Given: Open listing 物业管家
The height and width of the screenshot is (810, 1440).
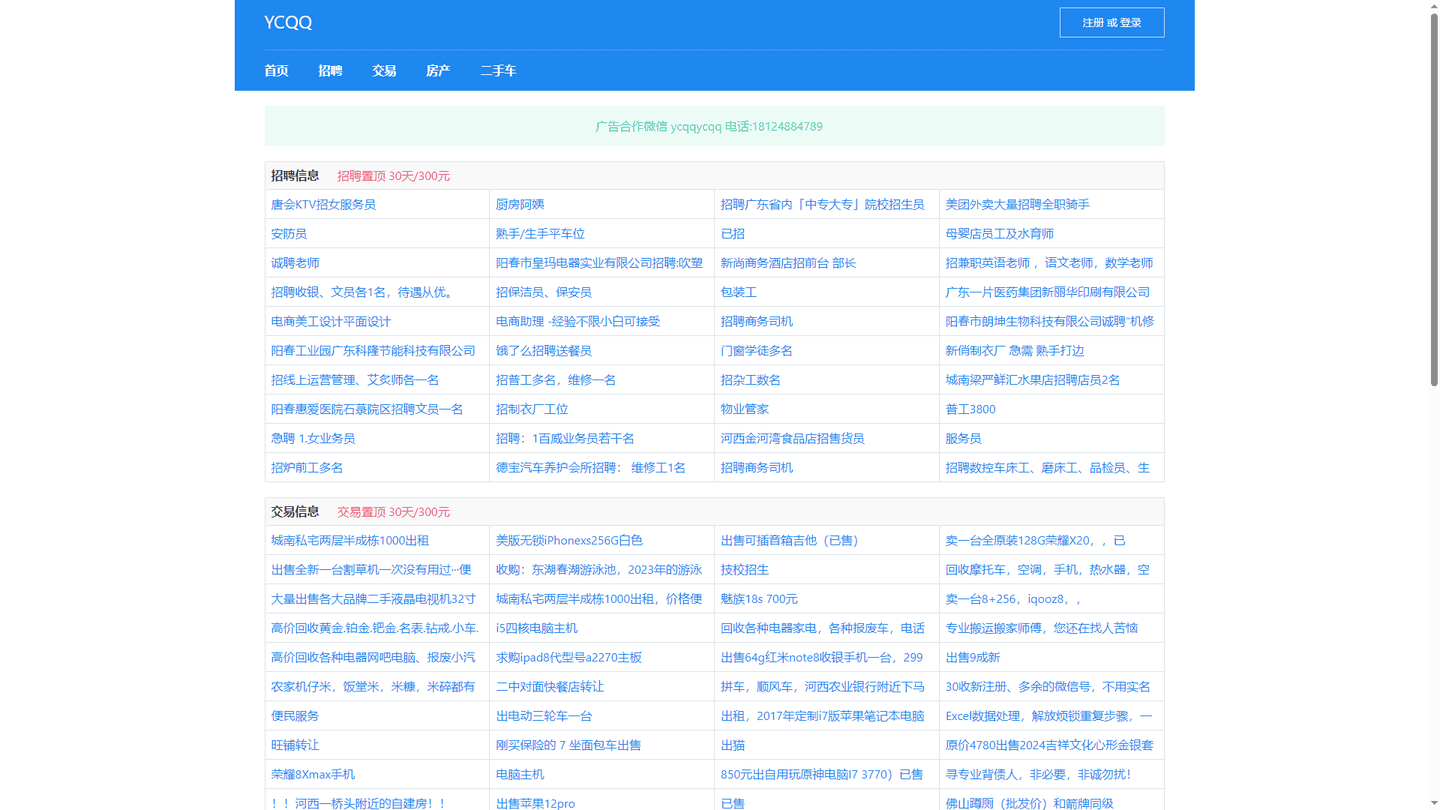Looking at the screenshot, I should click(x=745, y=409).
